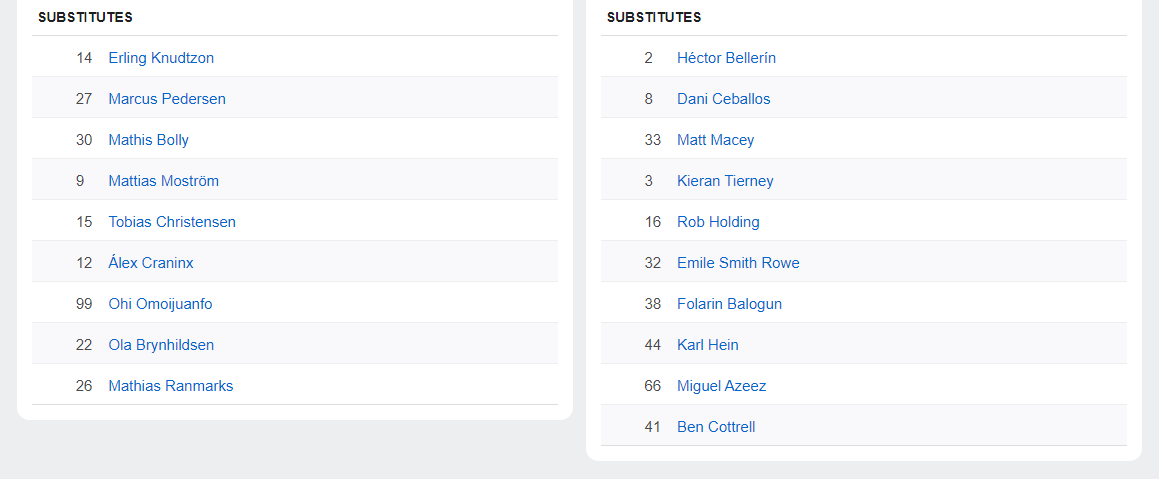Screen dimensions: 1159x479
Task: Open Kieran Tierney's player page
Action: [725, 181]
